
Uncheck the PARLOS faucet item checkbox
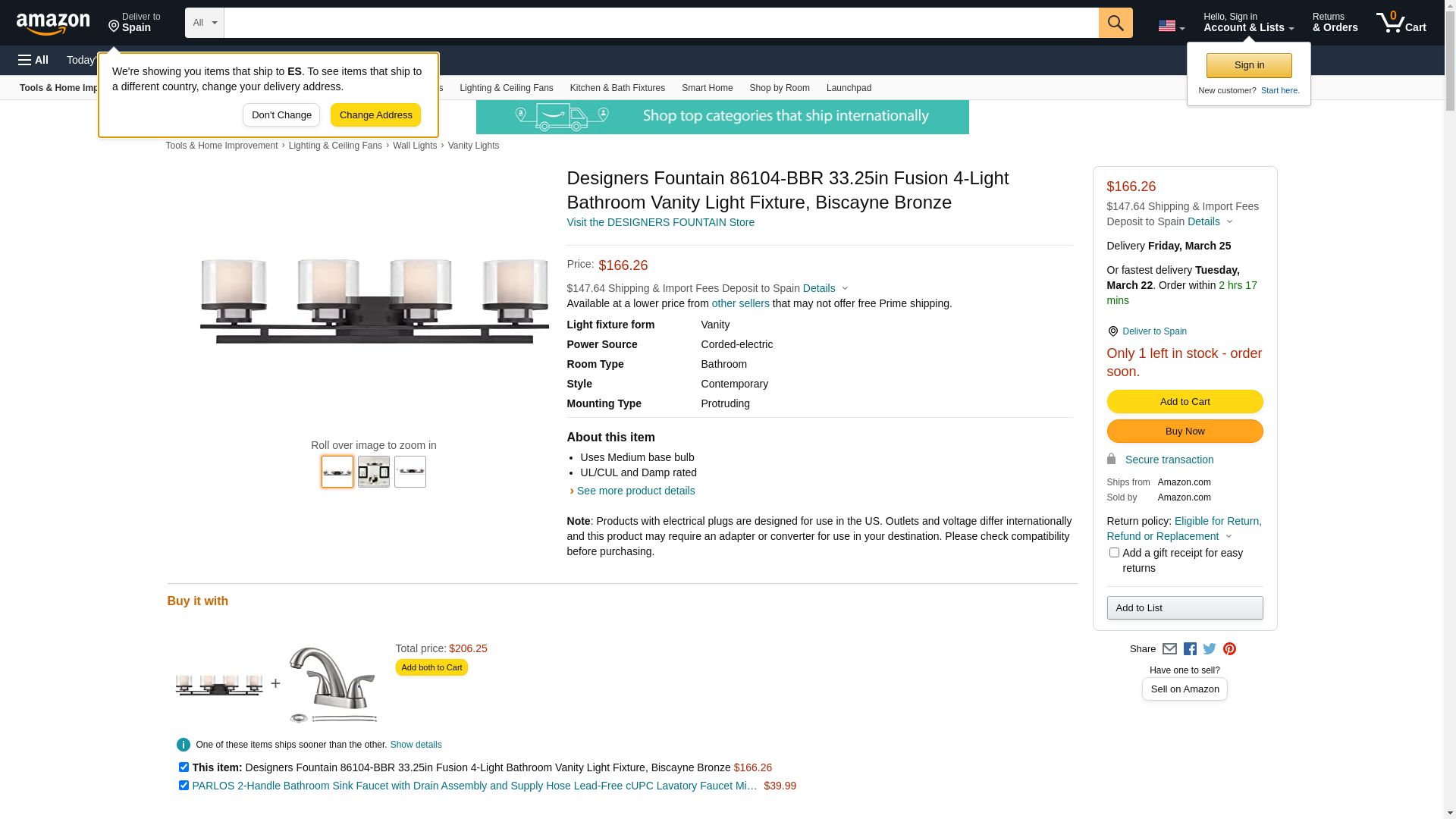pyautogui.click(x=184, y=786)
